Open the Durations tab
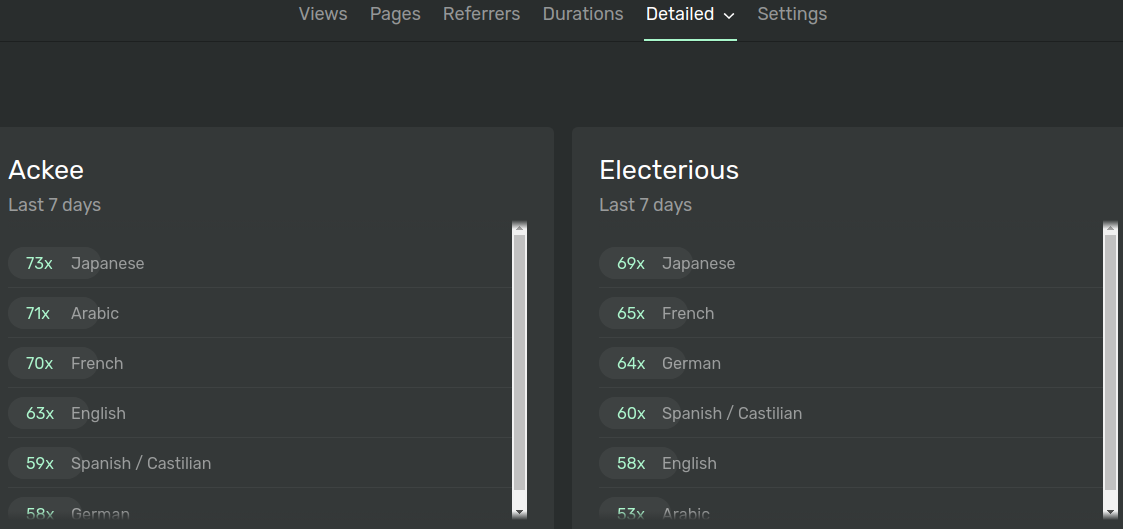Image resolution: width=1123 pixels, height=529 pixels. point(583,14)
